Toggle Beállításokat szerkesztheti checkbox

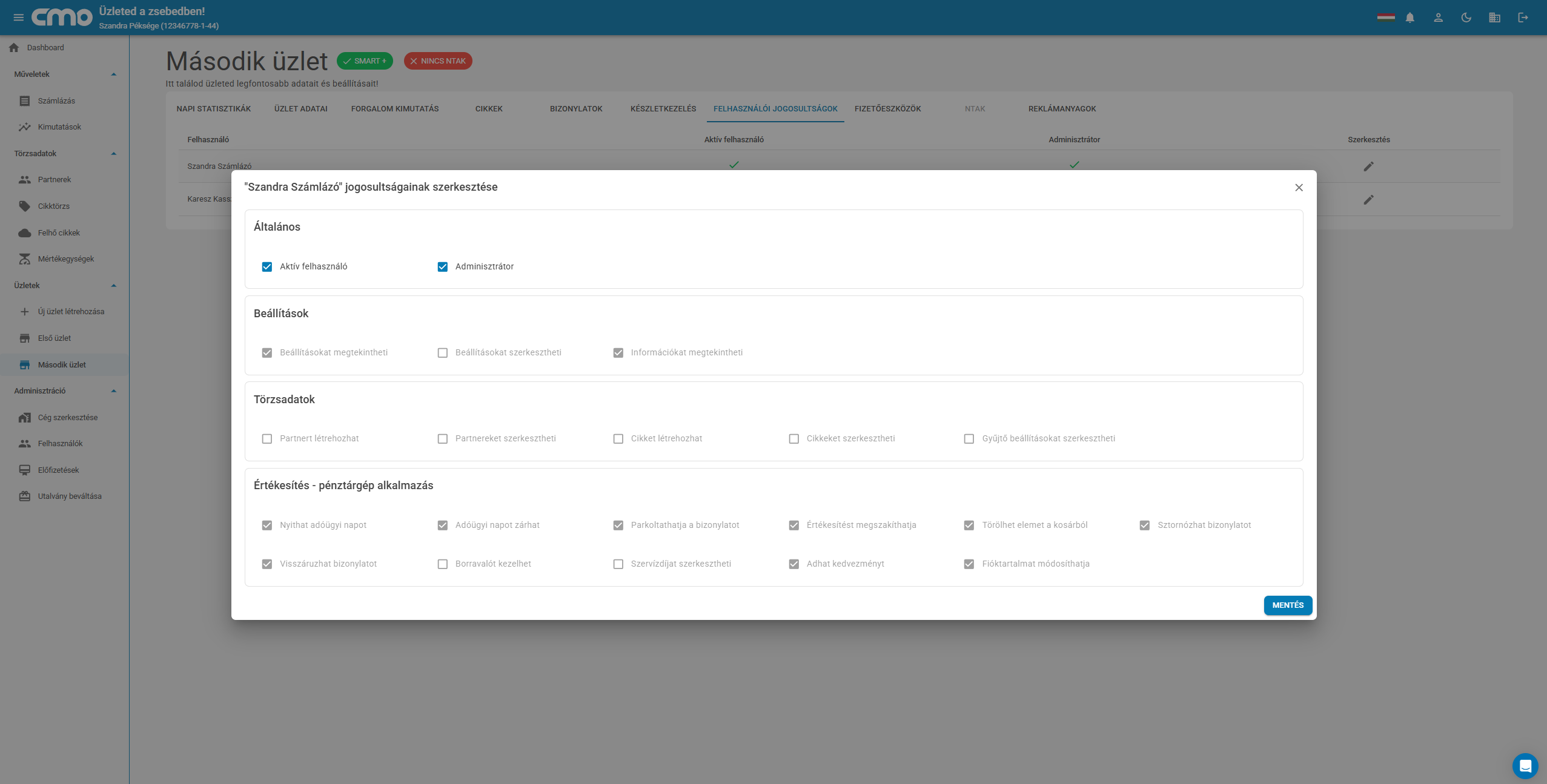[x=443, y=353]
